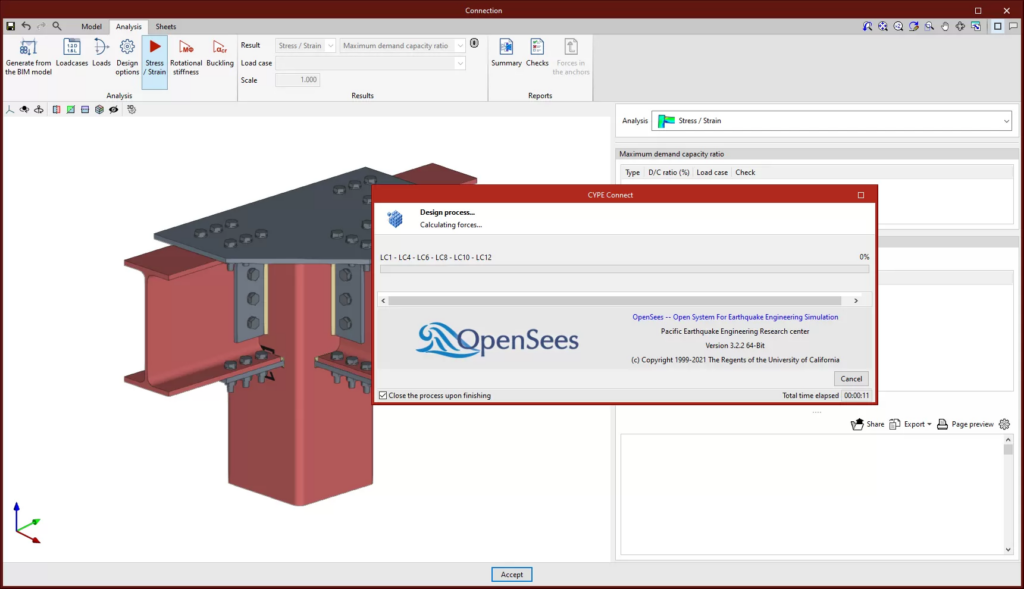The width and height of the screenshot is (1024, 589).
Task: Open the Result Stress / Strain combo box
Action: (305, 46)
